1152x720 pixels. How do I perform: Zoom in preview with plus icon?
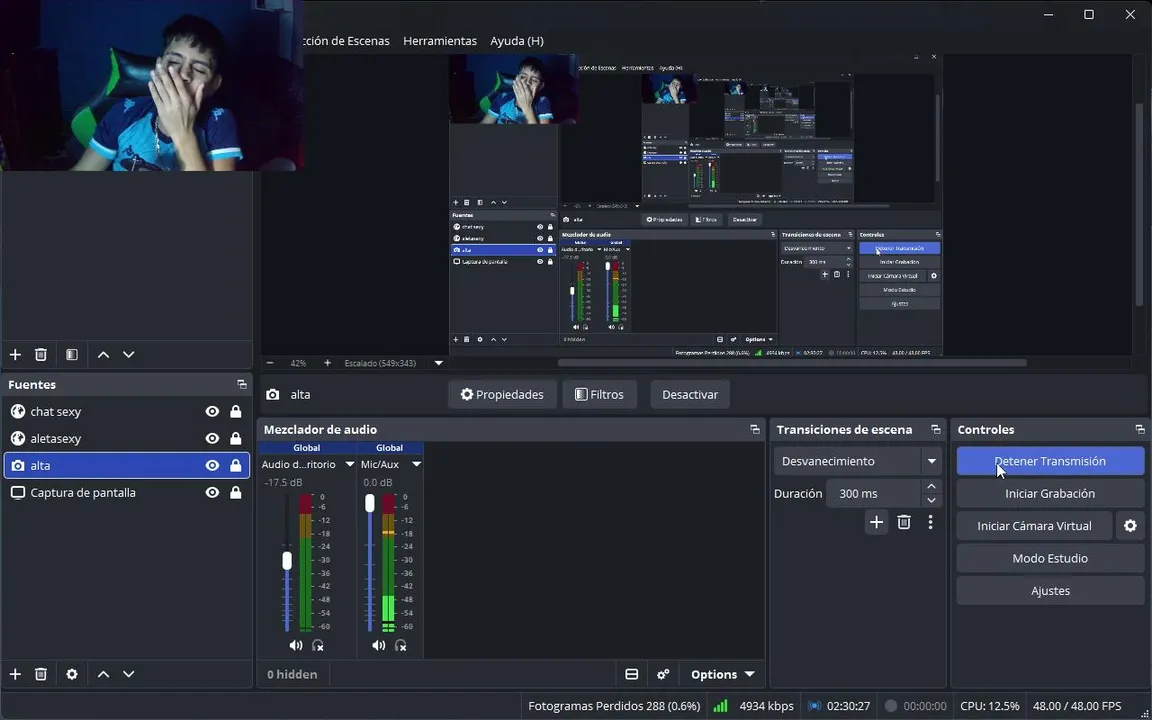click(x=327, y=363)
